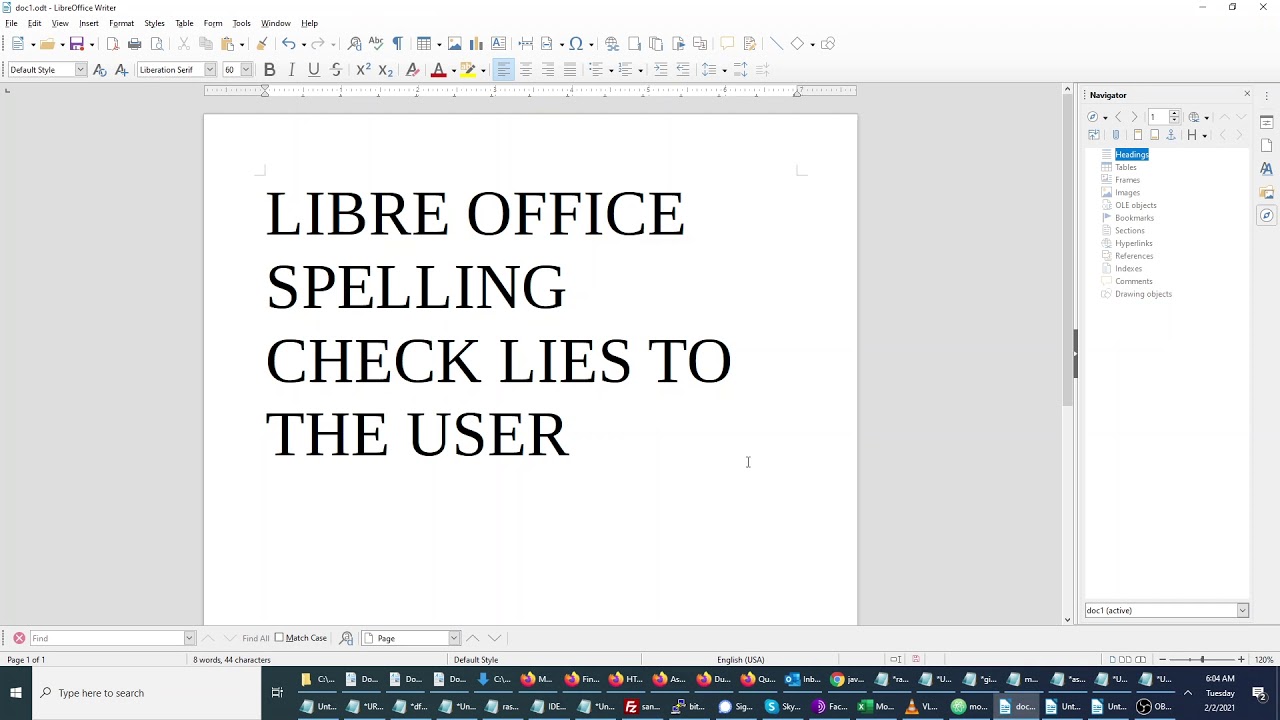Screen dimensions: 1280x720
Task: Open the doc1 (active) document dropdown
Action: click(1242, 611)
